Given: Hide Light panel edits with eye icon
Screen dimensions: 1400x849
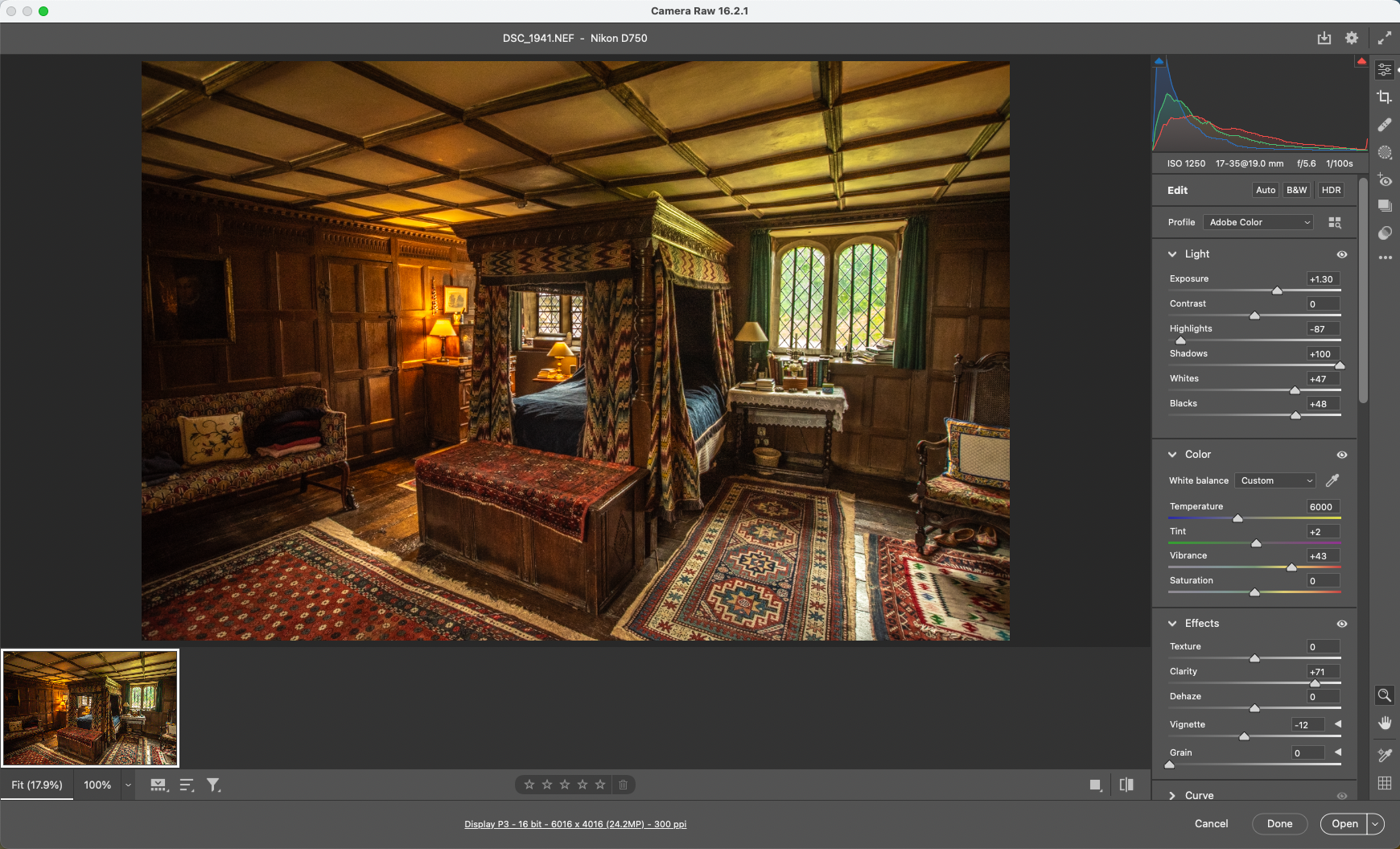Looking at the screenshot, I should [x=1342, y=254].
